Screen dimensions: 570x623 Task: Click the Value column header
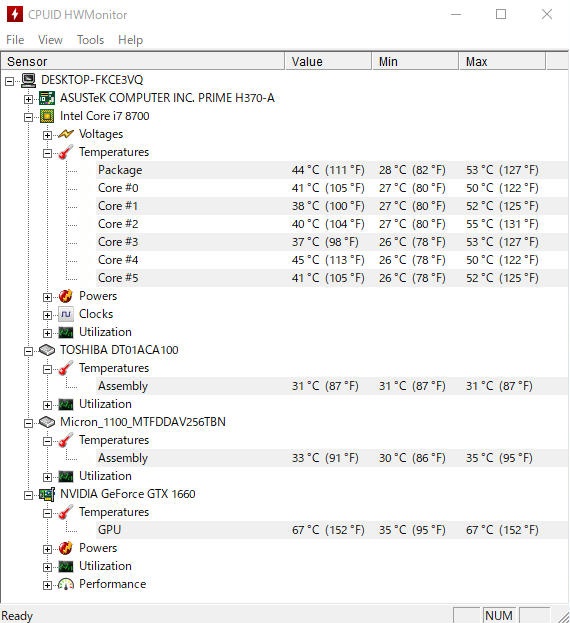pos(328,62)
